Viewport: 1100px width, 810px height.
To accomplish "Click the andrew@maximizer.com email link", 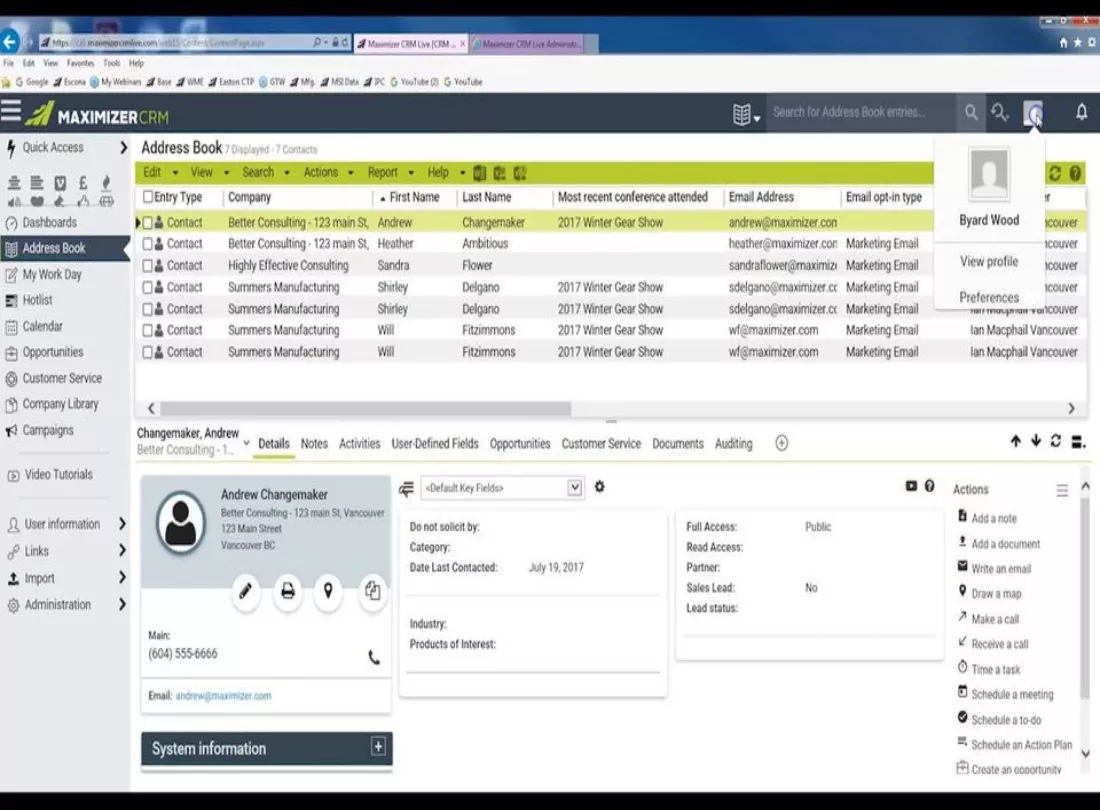I will click(x=223, y=696).
